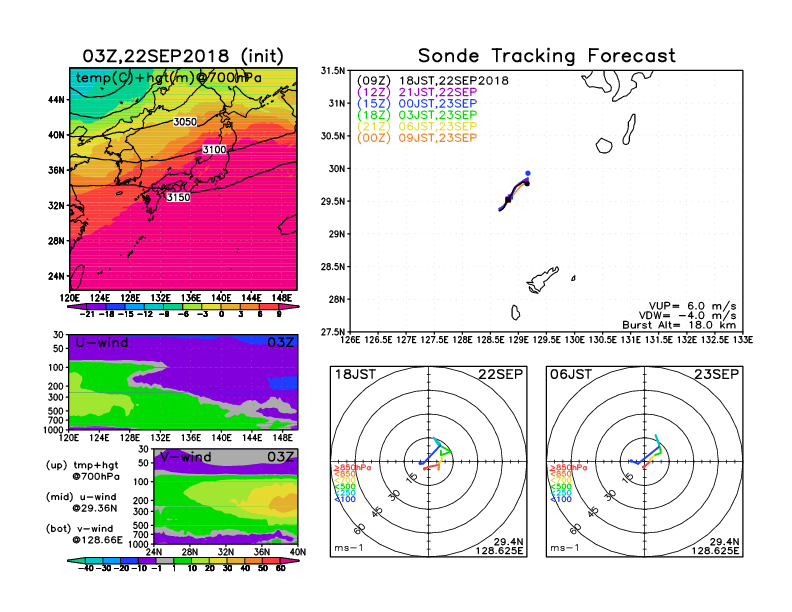The width and height of the screenshot is (792, 612).
Task: Click the swatch between 10 and 20 on wind colorbar
Action: pyautogui.click(x=201, y=560)
